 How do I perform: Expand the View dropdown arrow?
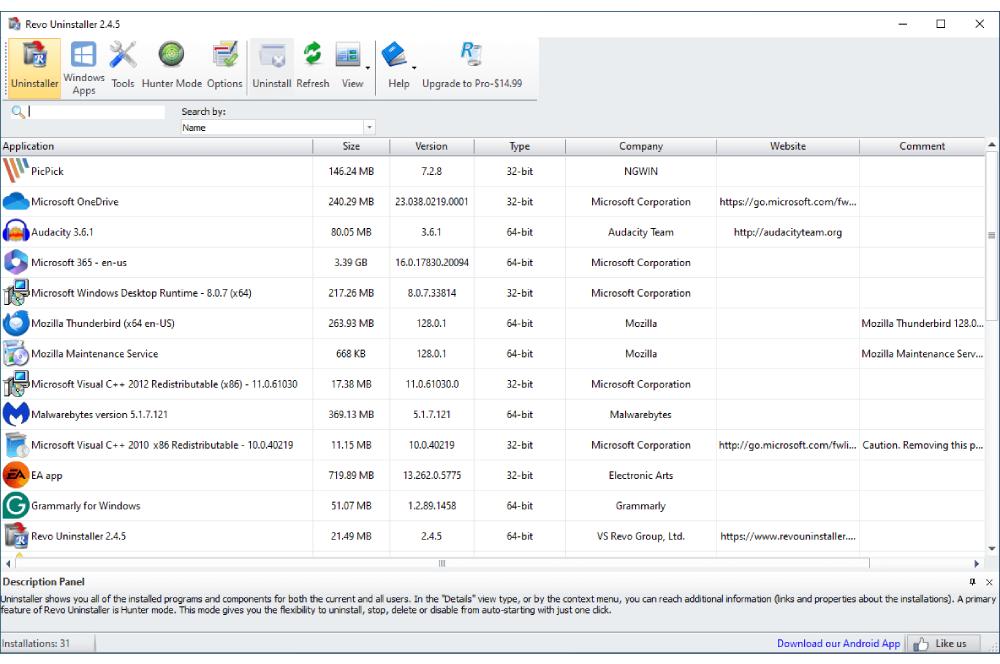tap(368, 68)
